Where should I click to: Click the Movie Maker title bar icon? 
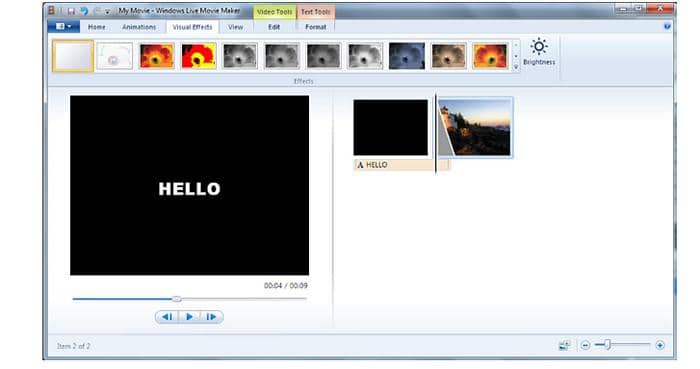pyautogui.click(x=52, y=10)
